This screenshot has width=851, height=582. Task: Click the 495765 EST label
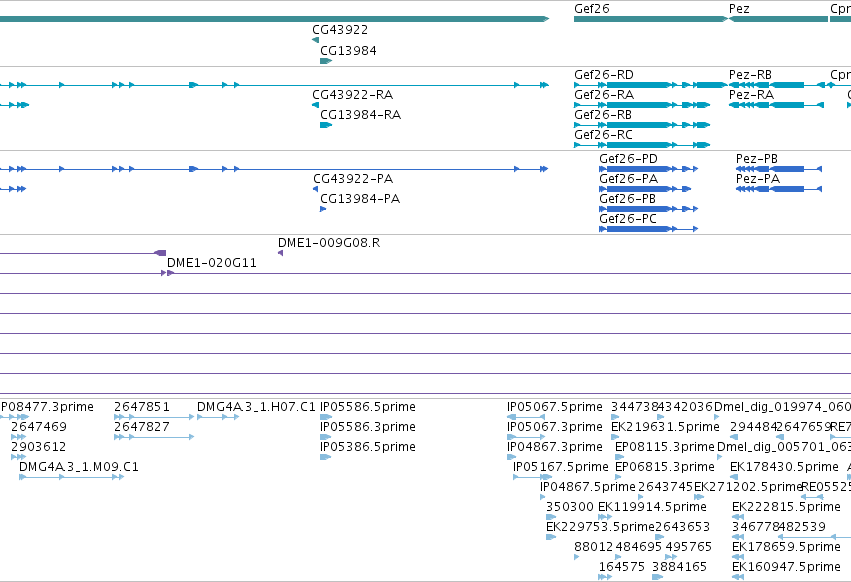coord(689,547)
